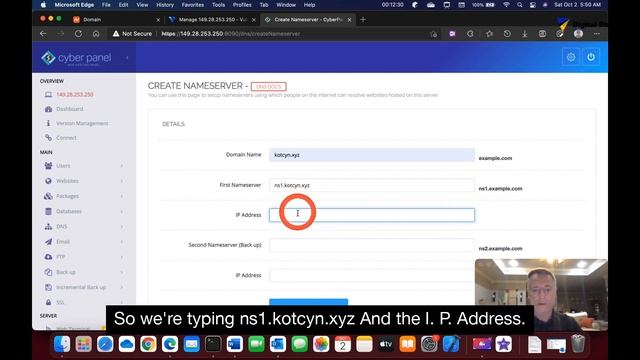Screen dimensions: 640x360
Task: Click Version Management link
Action: [x=82, y=123]
